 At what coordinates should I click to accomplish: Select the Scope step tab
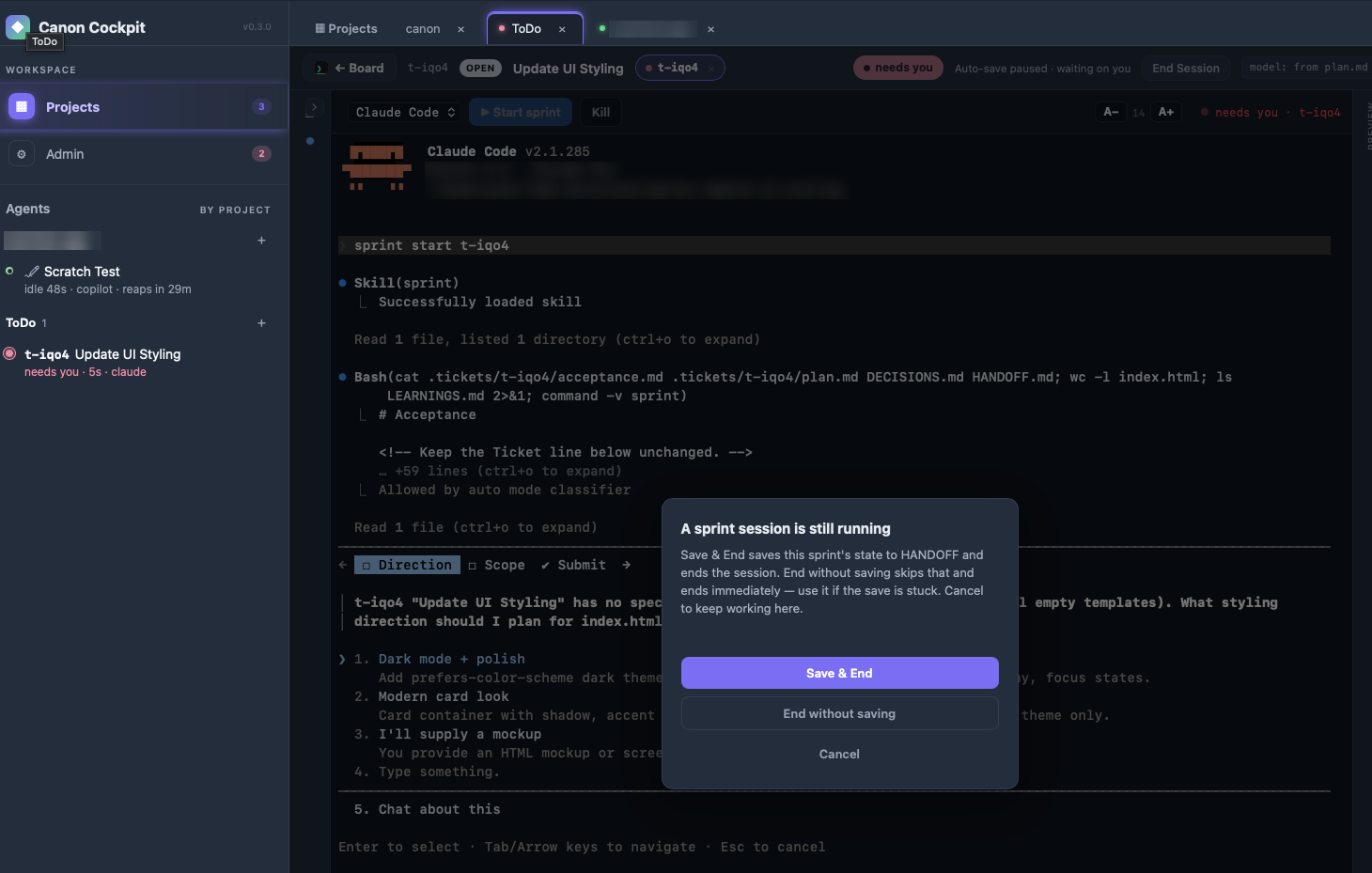496,565
